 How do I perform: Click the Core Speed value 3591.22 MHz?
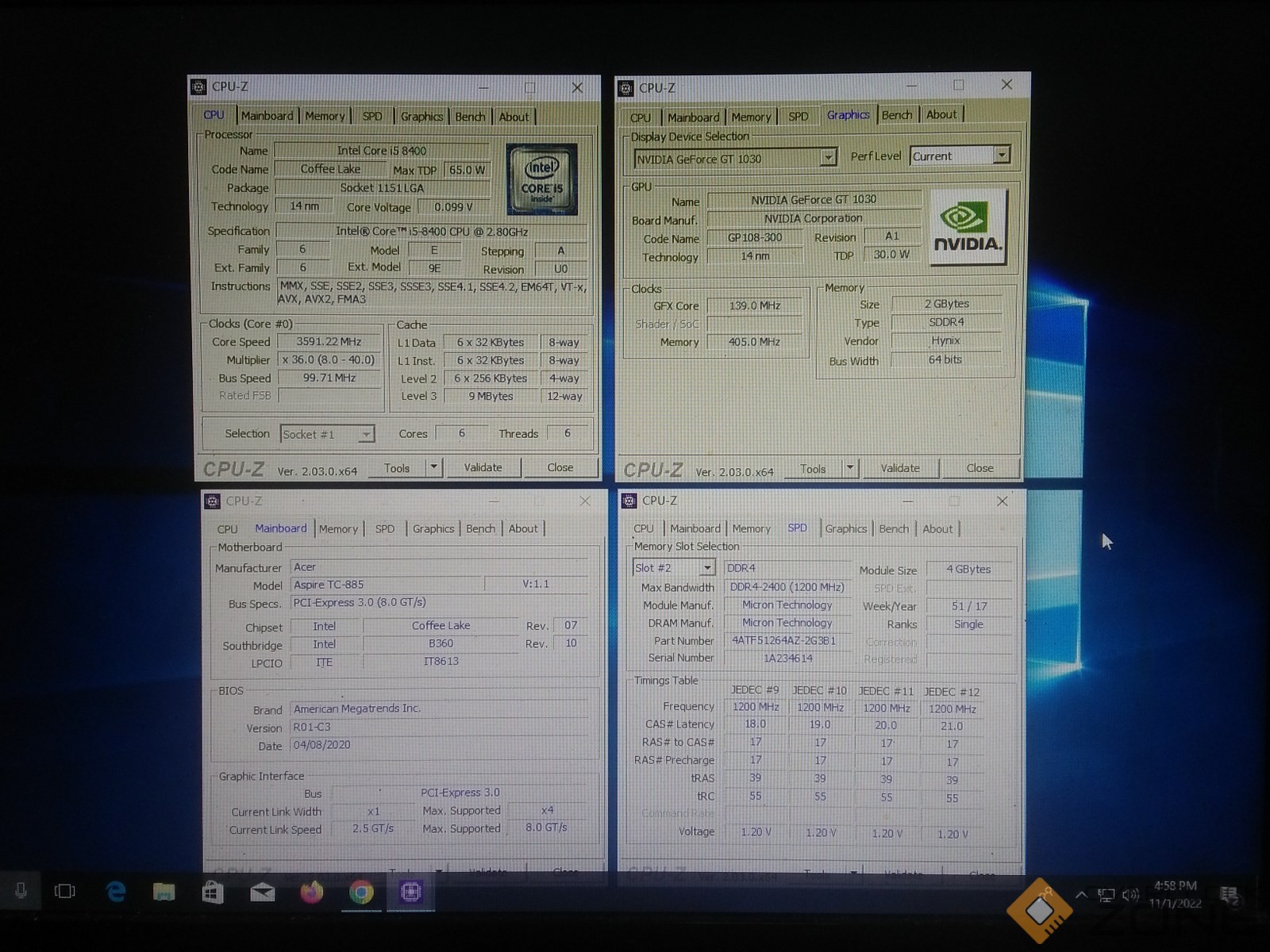point(329,342)
